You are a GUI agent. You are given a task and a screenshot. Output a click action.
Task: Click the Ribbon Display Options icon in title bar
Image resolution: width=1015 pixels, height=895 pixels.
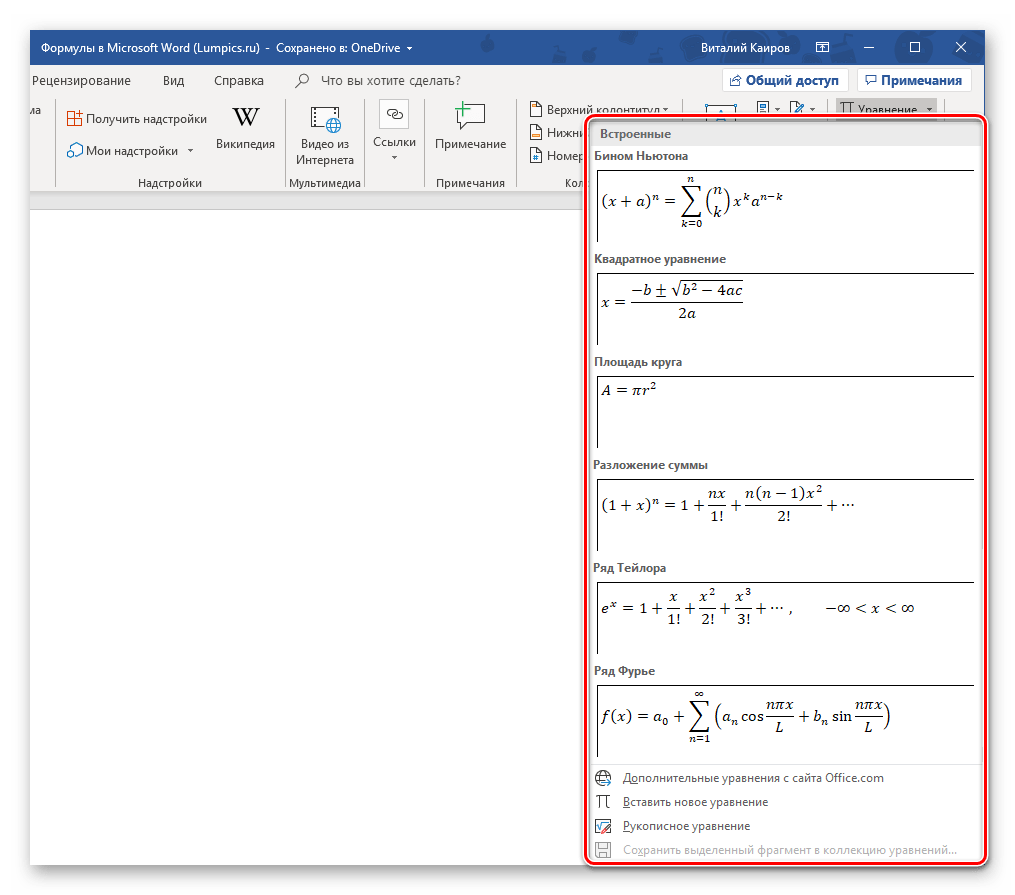pos(822,48)
